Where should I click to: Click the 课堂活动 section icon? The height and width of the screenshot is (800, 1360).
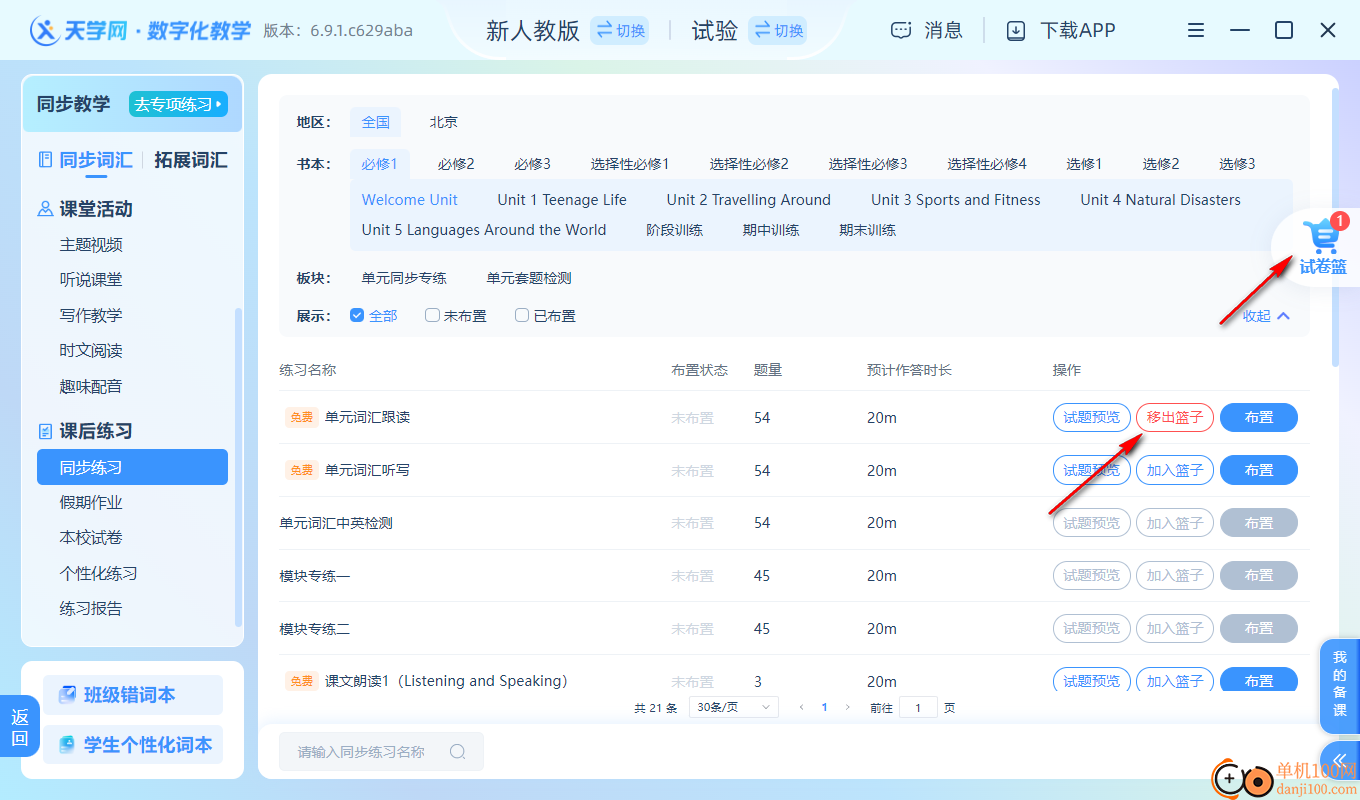[x=45, y=209]
